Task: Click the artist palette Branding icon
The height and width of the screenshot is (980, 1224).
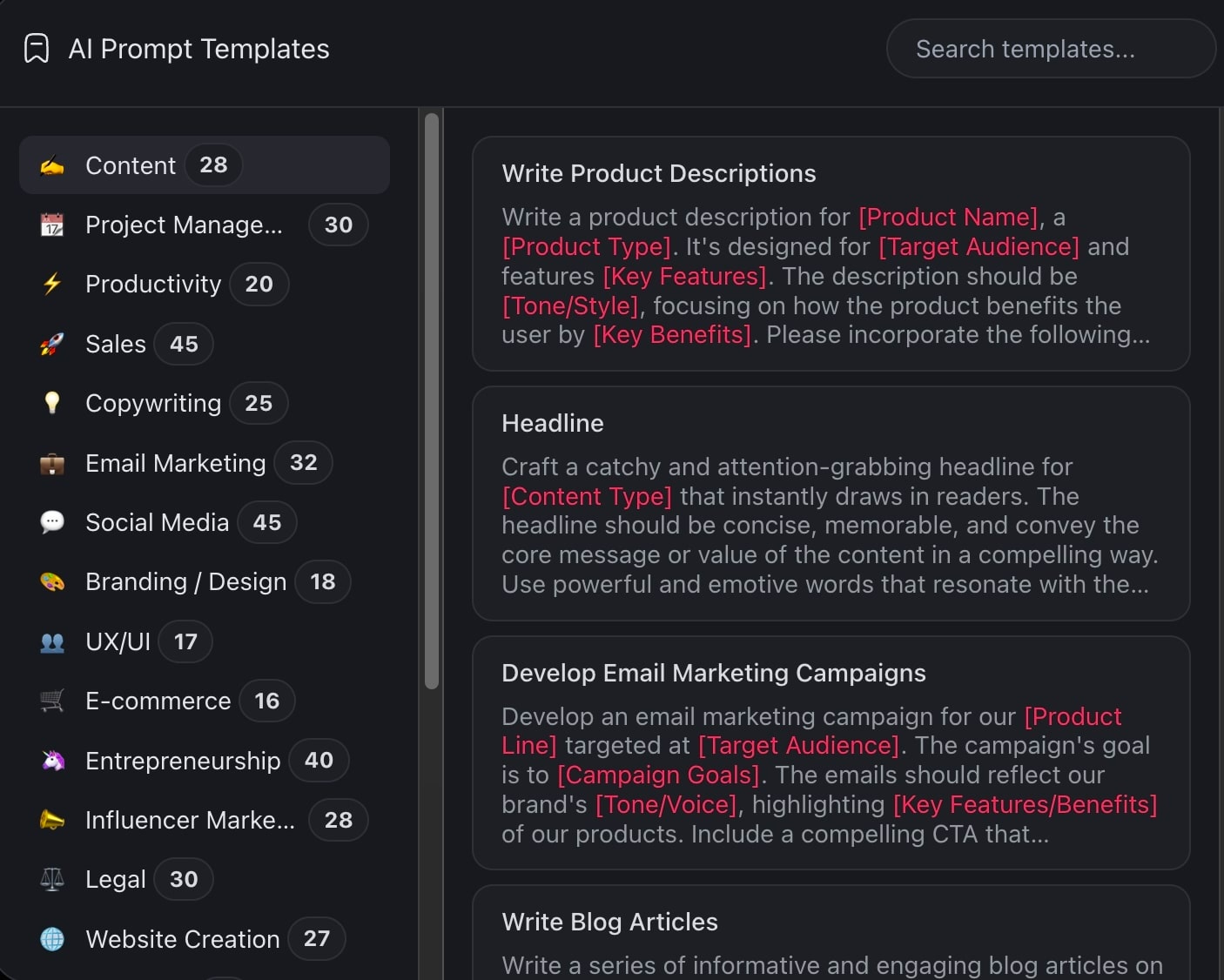Action: coord(52,581)
